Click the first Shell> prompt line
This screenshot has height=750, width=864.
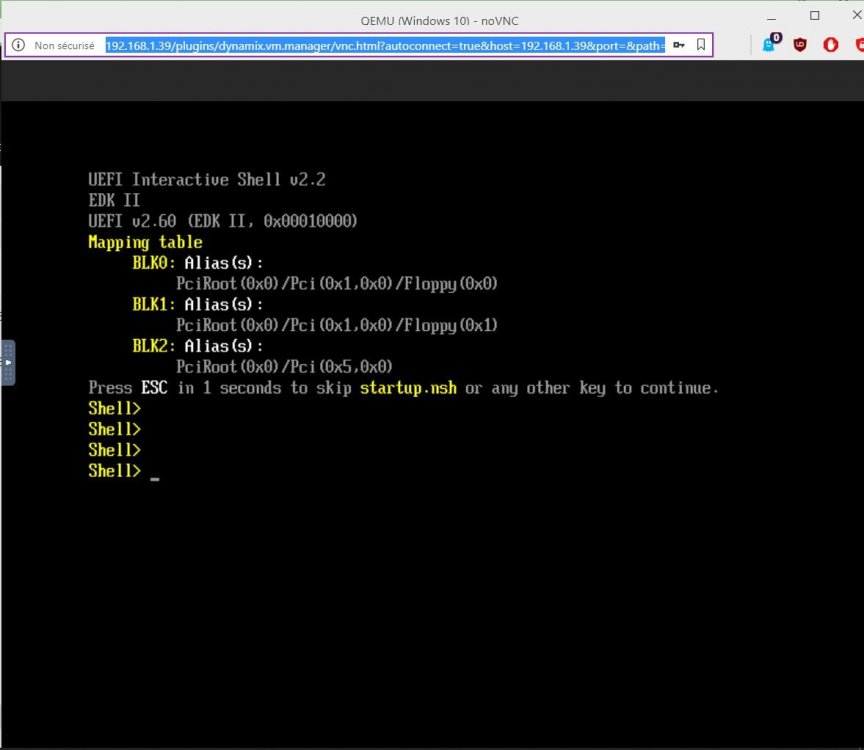point(115,408)
